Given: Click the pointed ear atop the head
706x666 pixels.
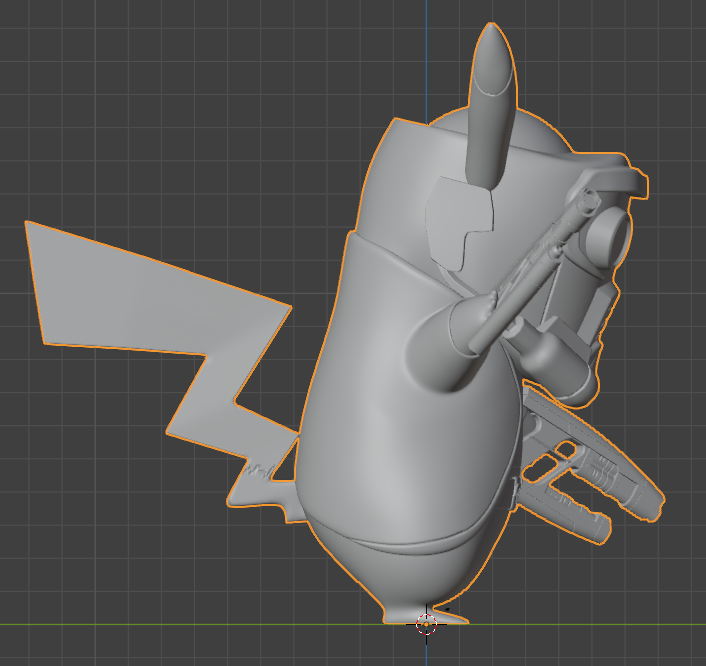Looking at the screenshot, I should 491,106.
